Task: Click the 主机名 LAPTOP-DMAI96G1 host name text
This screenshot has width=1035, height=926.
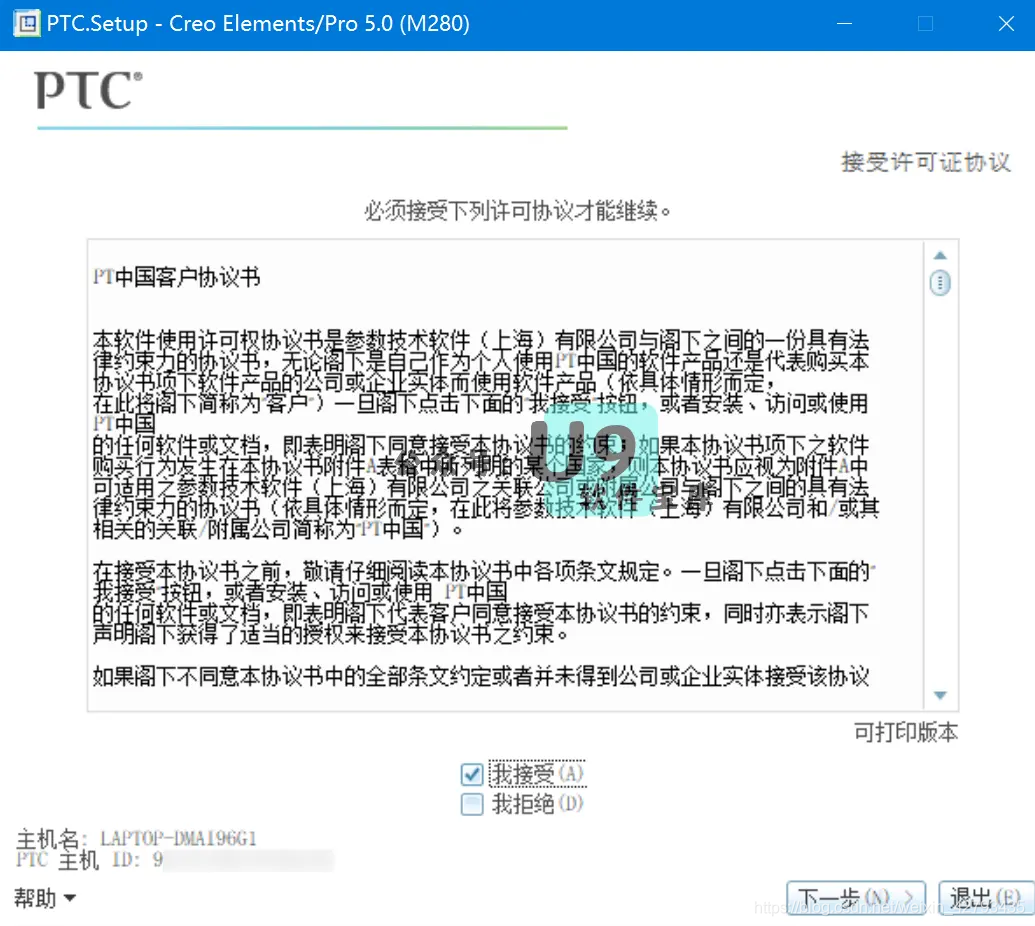Action: (136, 838)
